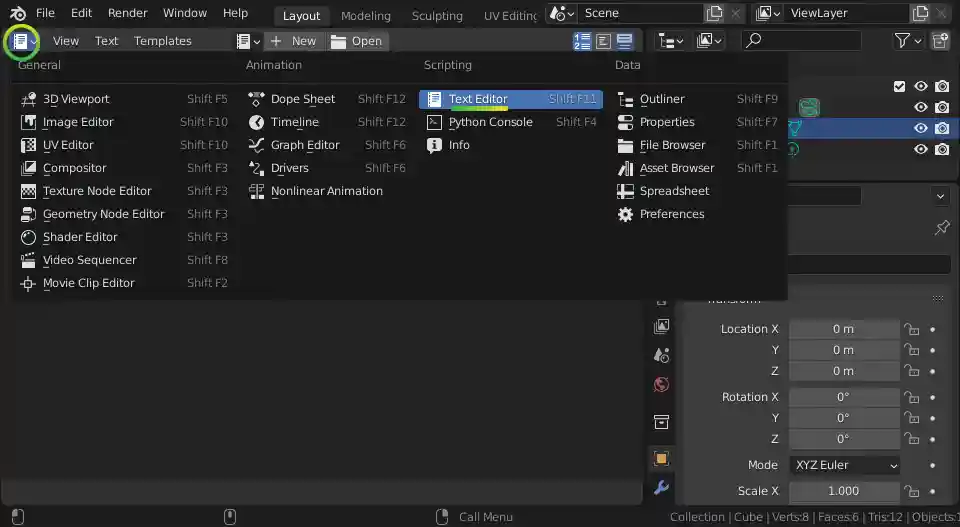Click the new collection icon in Outliner

click(x=940, y=41)
